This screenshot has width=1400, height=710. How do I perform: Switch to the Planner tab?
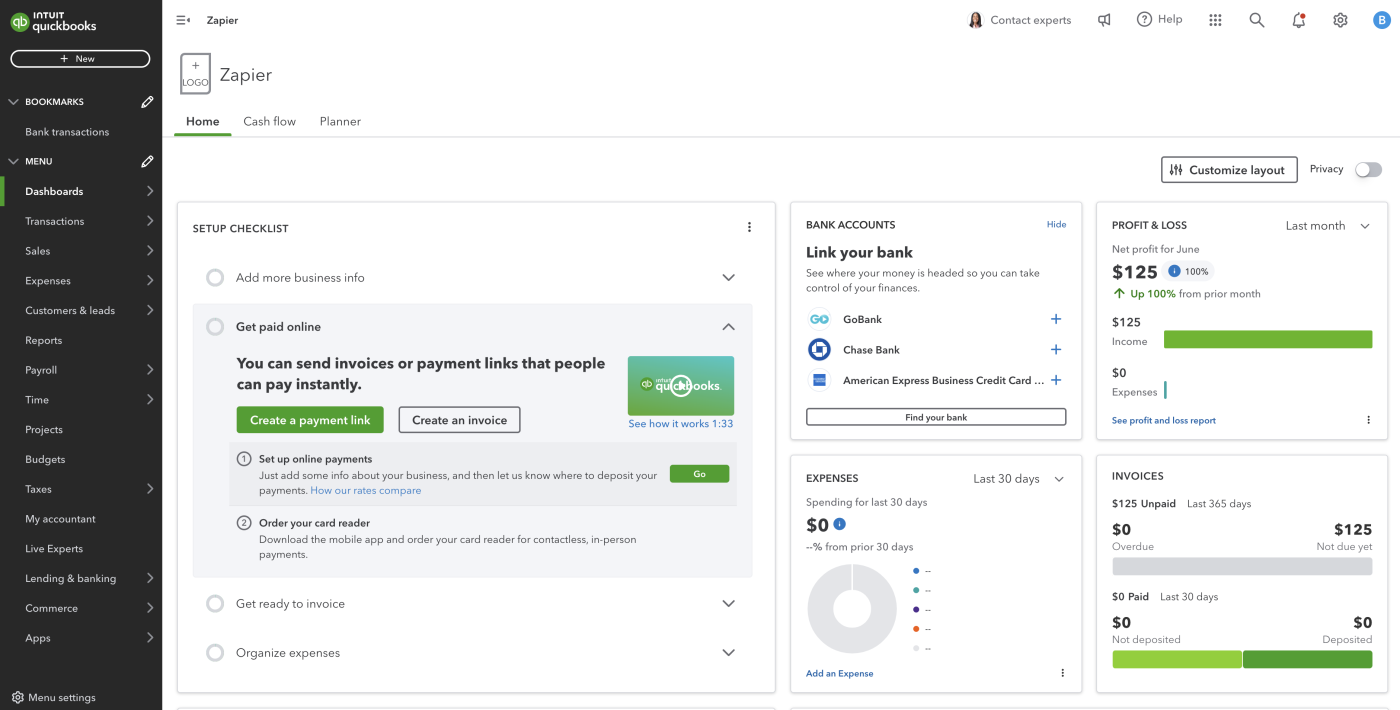(x=340, y=121)
